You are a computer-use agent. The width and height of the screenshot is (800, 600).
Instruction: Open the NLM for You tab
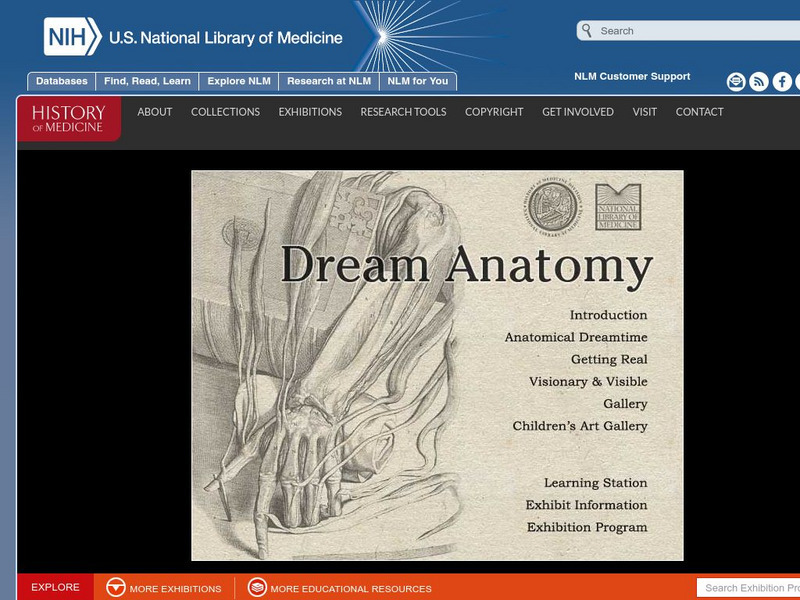(x=418, y=82)
